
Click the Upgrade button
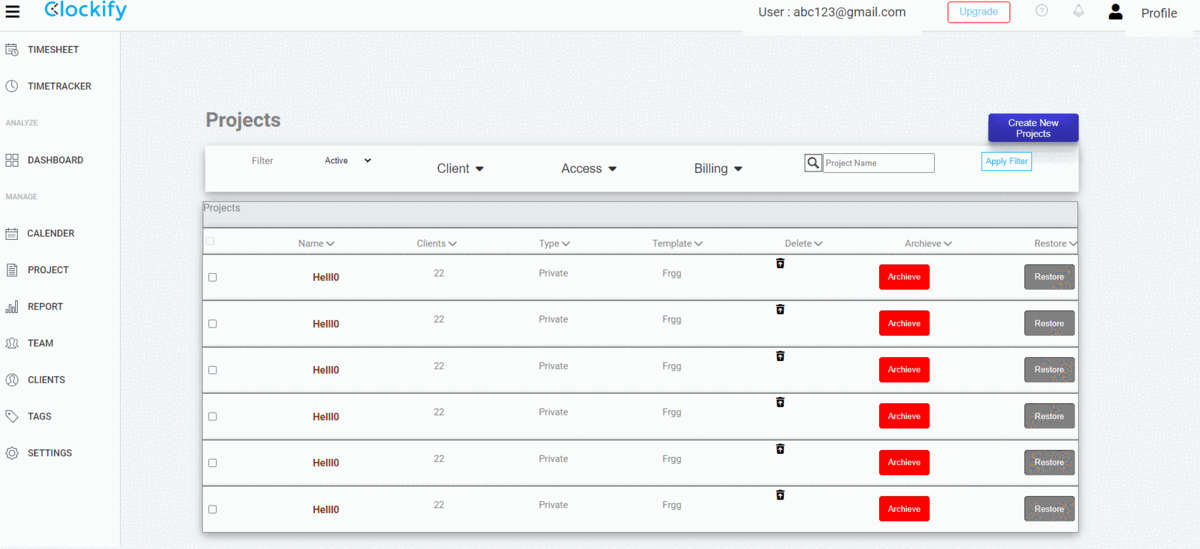pos(978,12)
